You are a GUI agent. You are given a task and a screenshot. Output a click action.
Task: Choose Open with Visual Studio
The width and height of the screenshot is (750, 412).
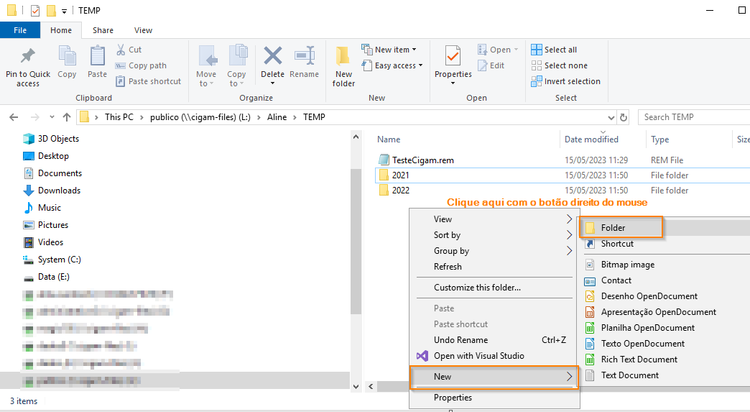(495, 356)
